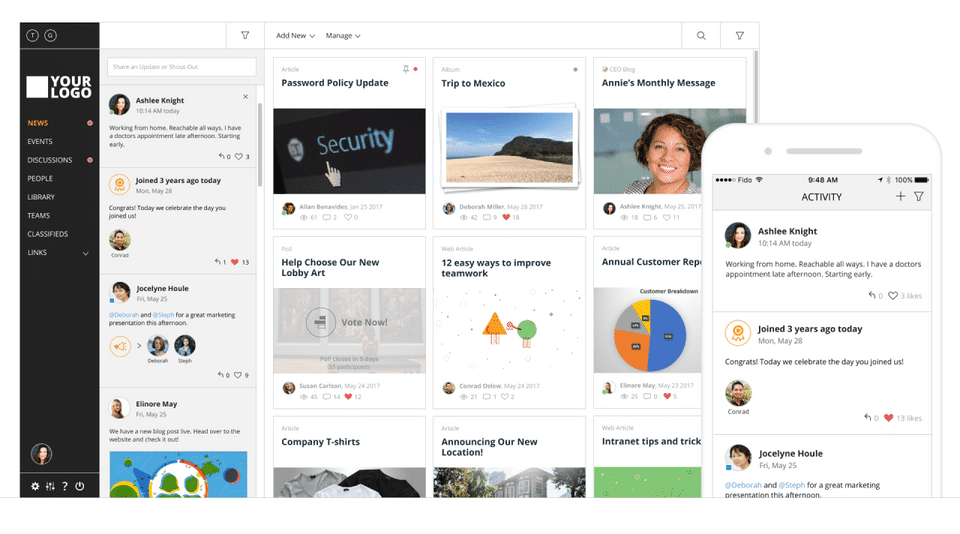Screen dimensions: 960x534
Task: Tap heart showing 13 likes on mobile
Action: (888, 418)
